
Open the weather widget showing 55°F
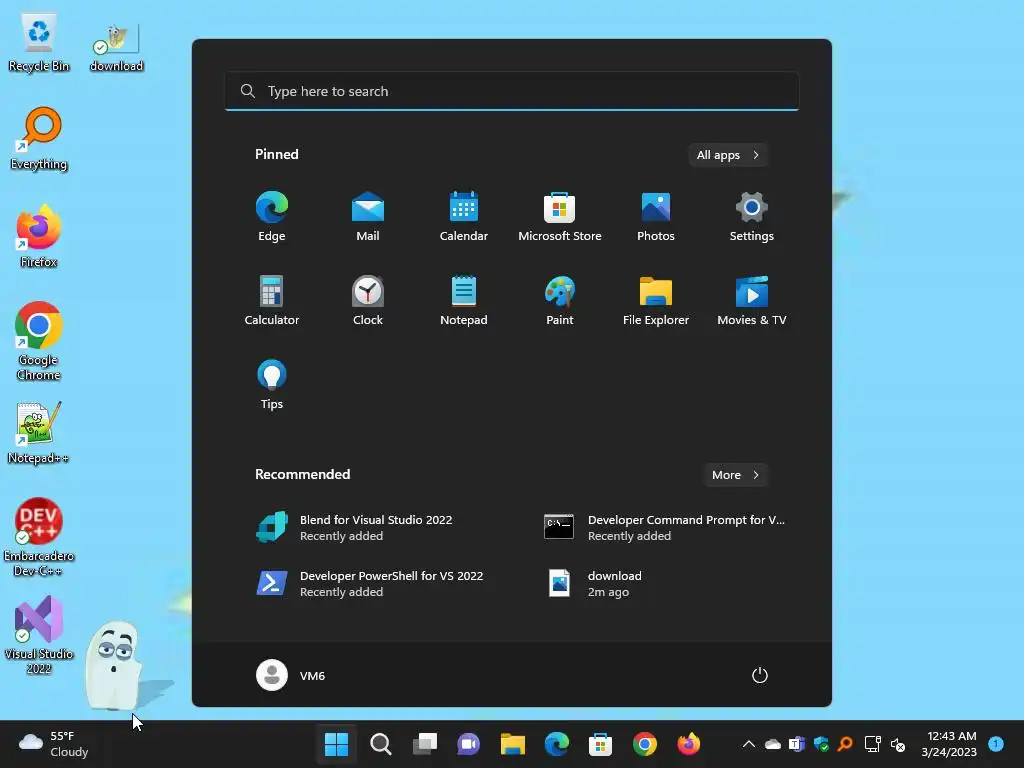pos(54,744)
